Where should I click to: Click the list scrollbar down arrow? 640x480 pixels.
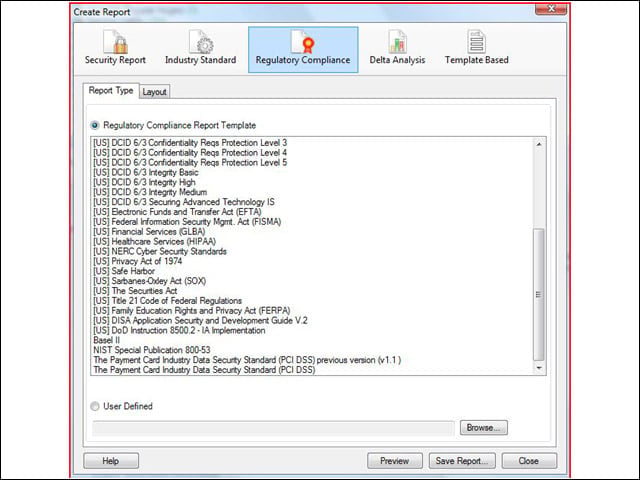[x=539, y=368]
